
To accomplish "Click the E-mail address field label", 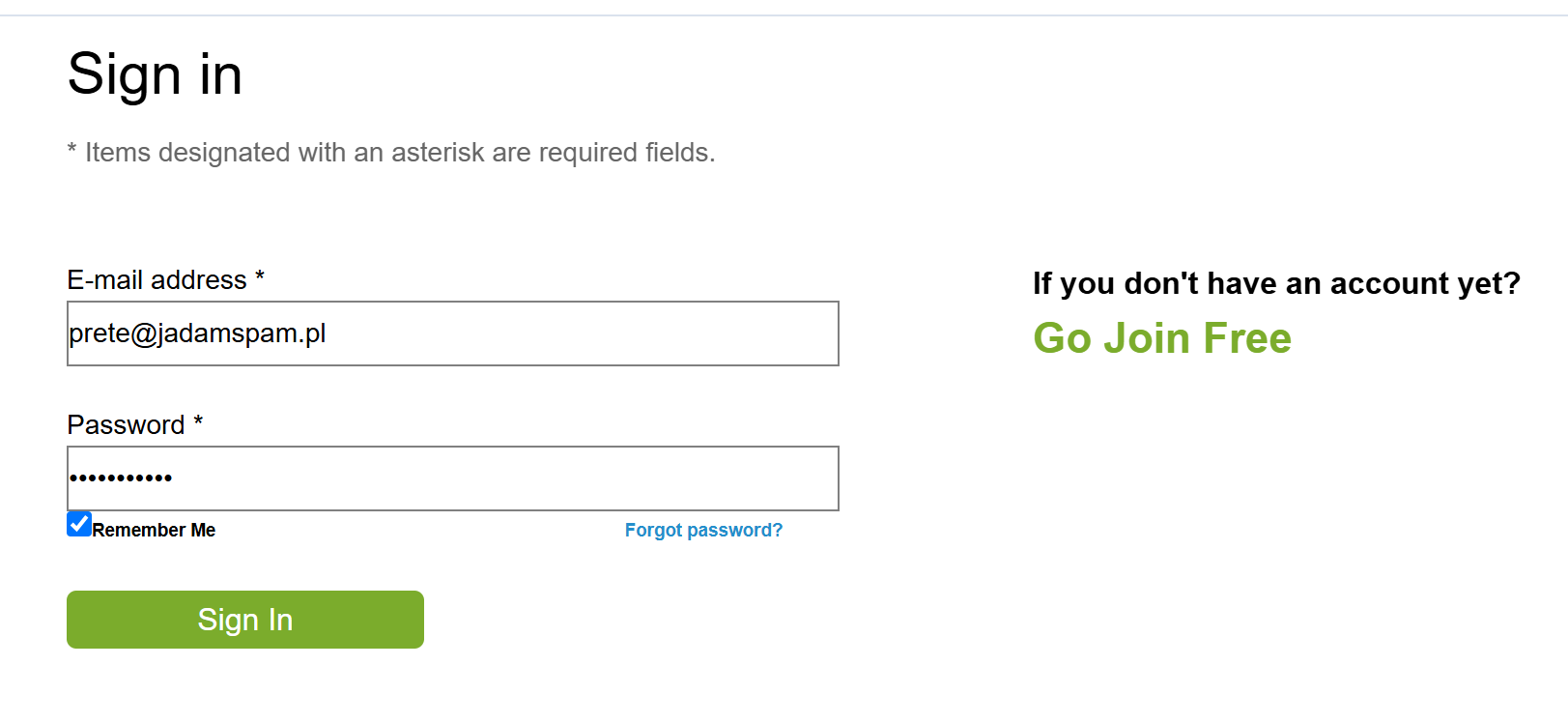I will 157,280.
